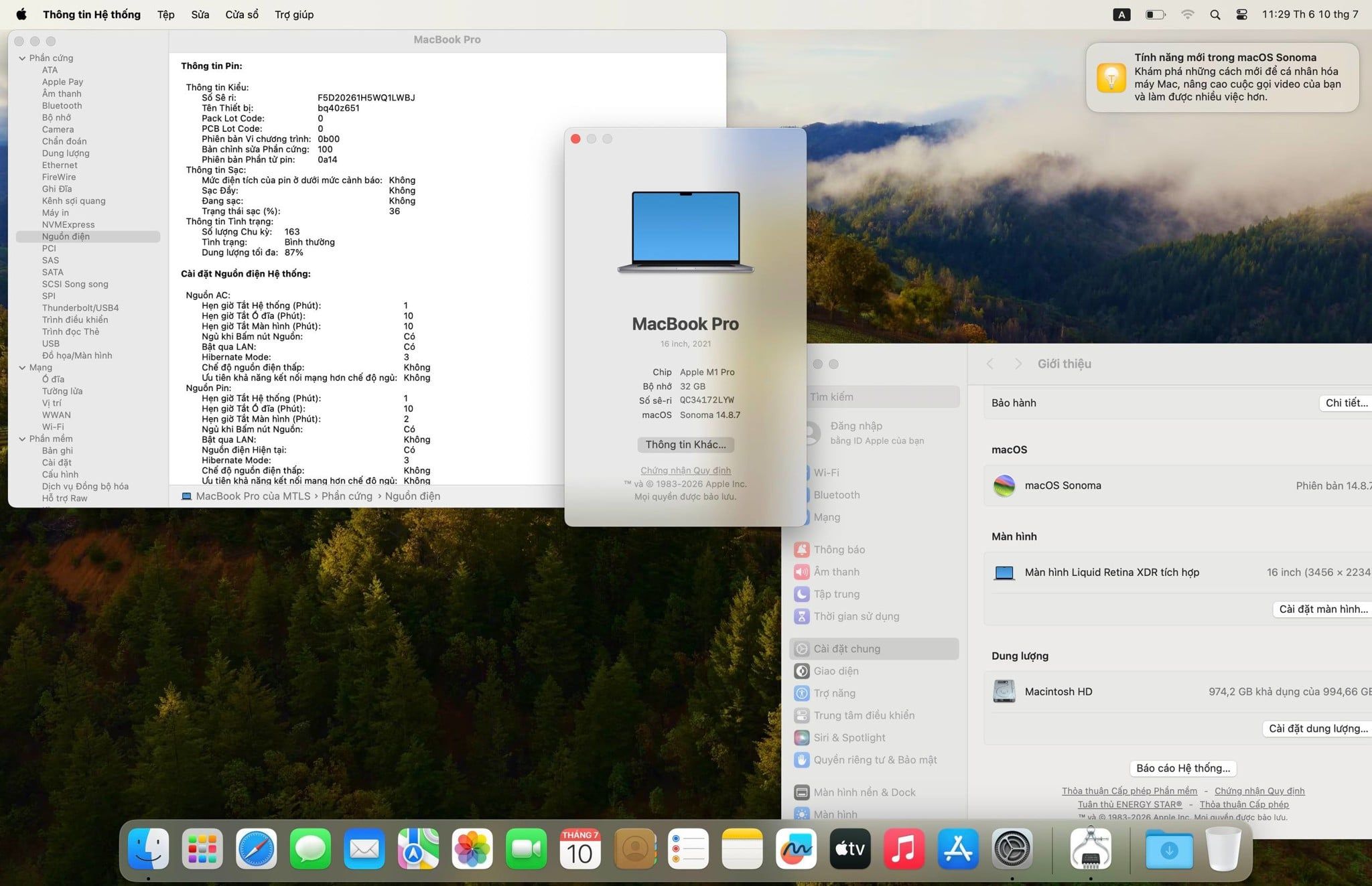Select Tường lửa under Mạng
Image resolution: width=1372 pixels, height=886 pixels.
point(62,391)
